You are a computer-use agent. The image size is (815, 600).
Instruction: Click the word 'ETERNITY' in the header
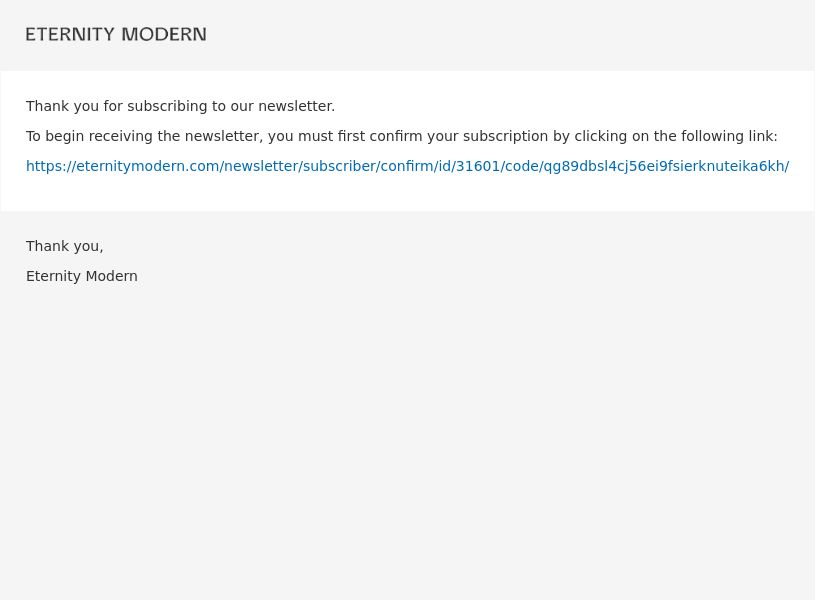[70, 34]
